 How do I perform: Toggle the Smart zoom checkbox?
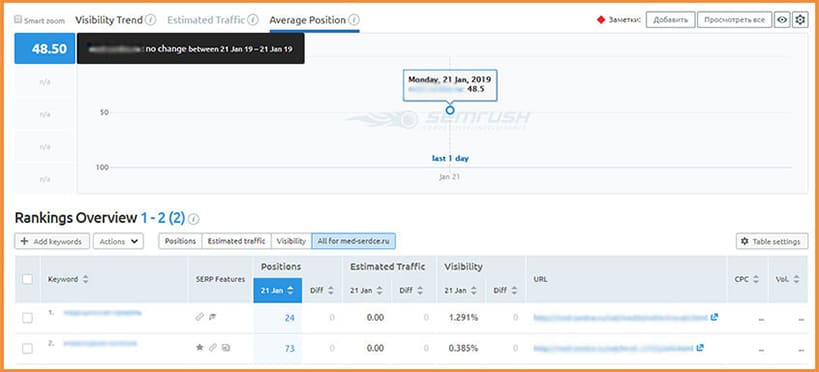pos(18,20)
